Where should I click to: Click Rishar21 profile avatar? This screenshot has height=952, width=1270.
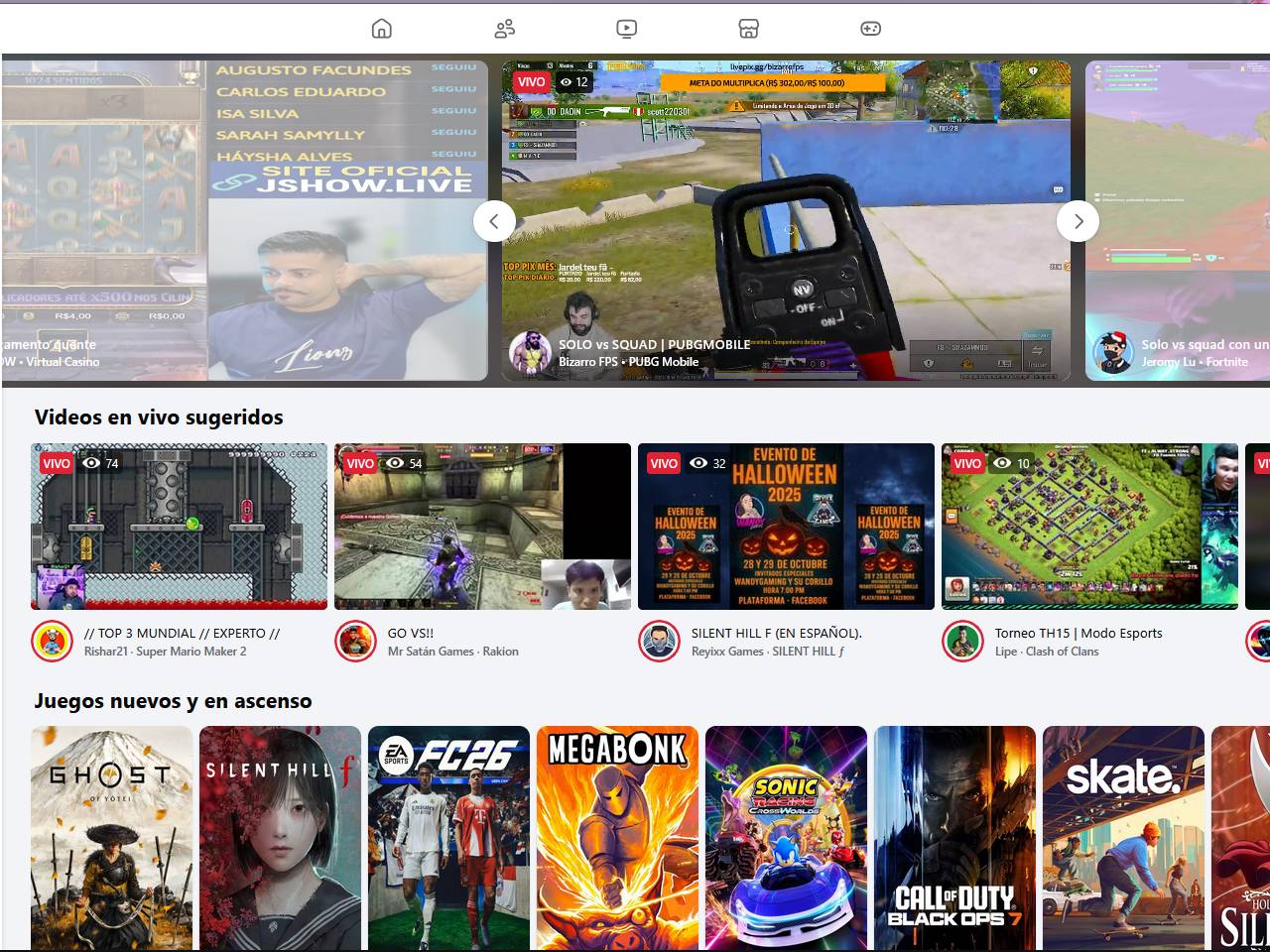[x=52, y=642]
